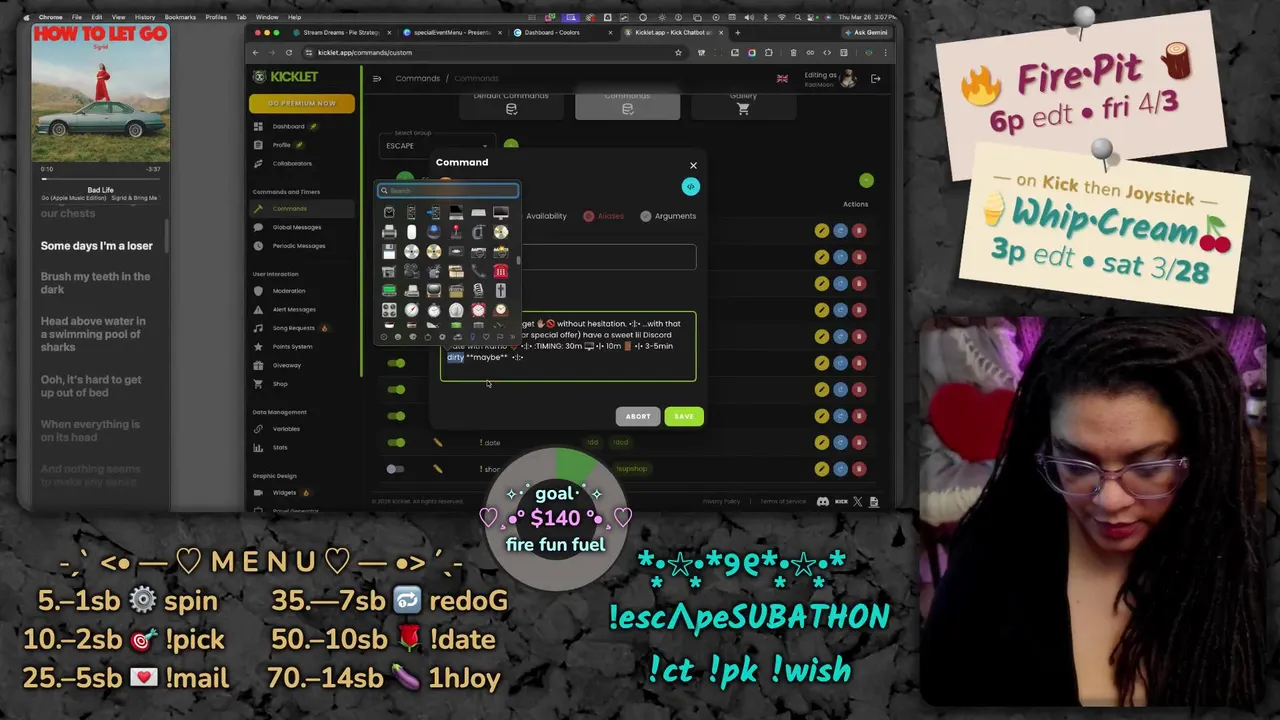Reload the kicklet.app page
Image resolution: width=1280 pixels, height=720 pixels.
[x=288, y=52]
